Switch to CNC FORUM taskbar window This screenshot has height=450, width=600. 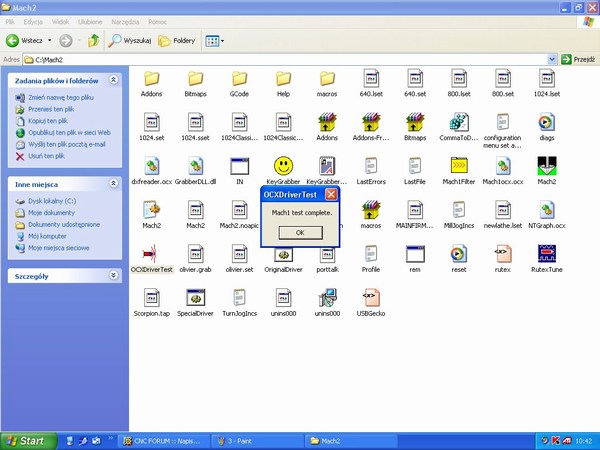(x=164, y=441)
